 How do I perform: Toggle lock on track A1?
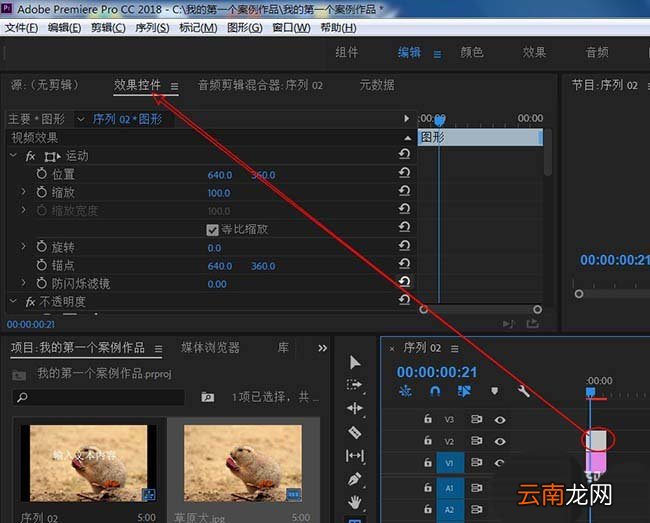(x=428, y=488)
